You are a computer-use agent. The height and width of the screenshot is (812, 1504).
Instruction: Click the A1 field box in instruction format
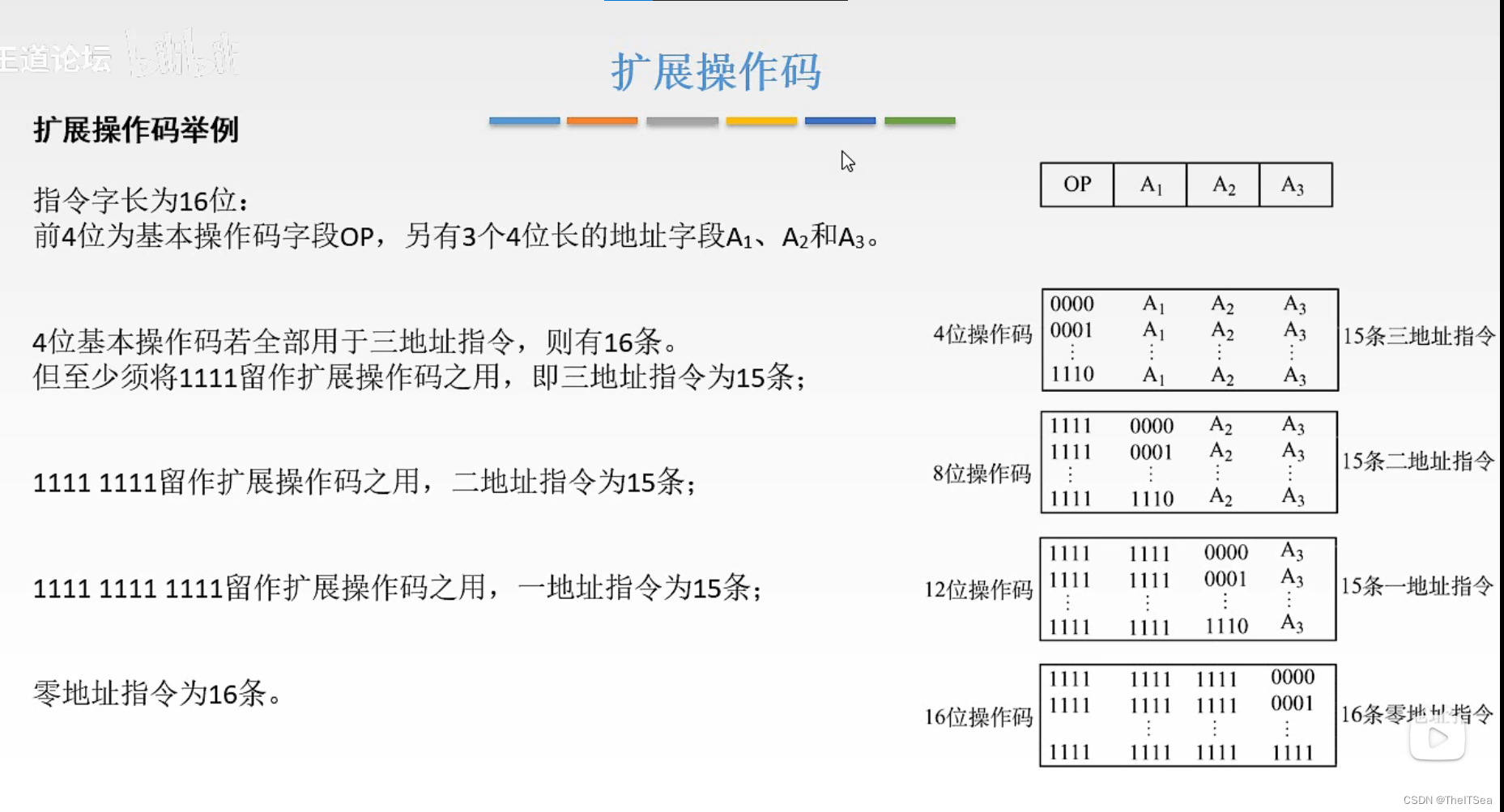point(1150,185)
